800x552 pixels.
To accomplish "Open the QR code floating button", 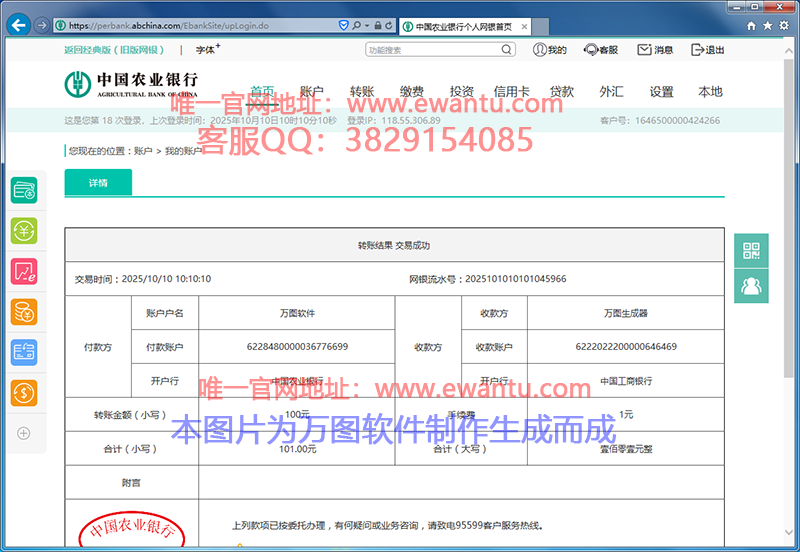I will pyautogui.click(x=751, y=250).
